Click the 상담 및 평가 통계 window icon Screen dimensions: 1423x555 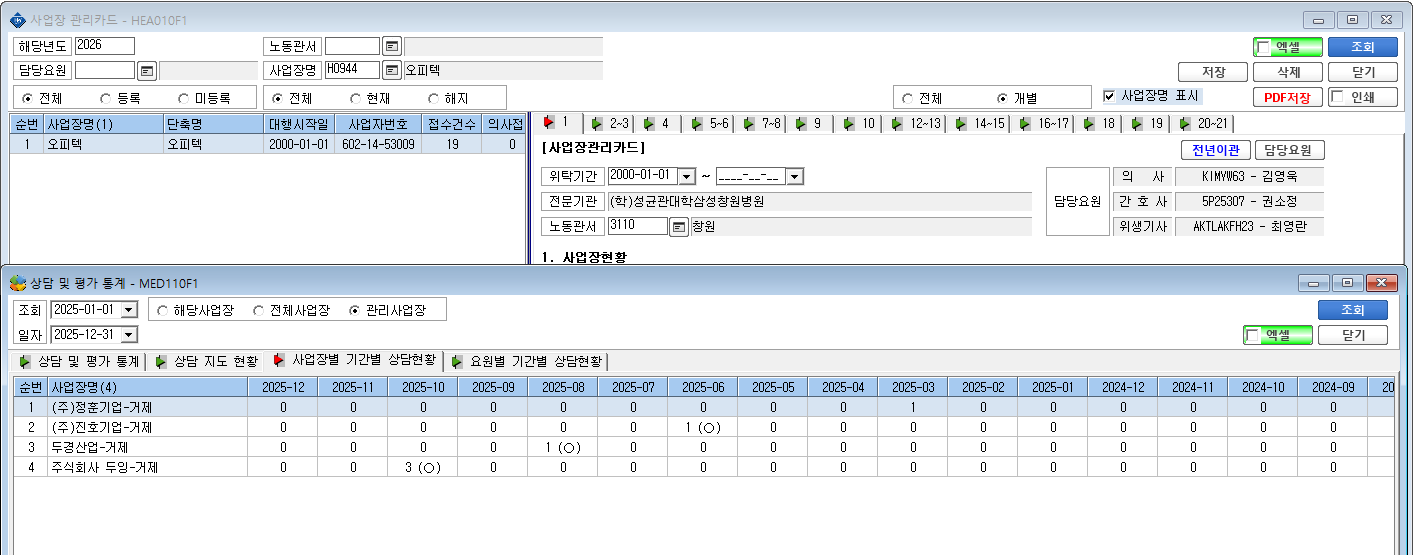17,282
